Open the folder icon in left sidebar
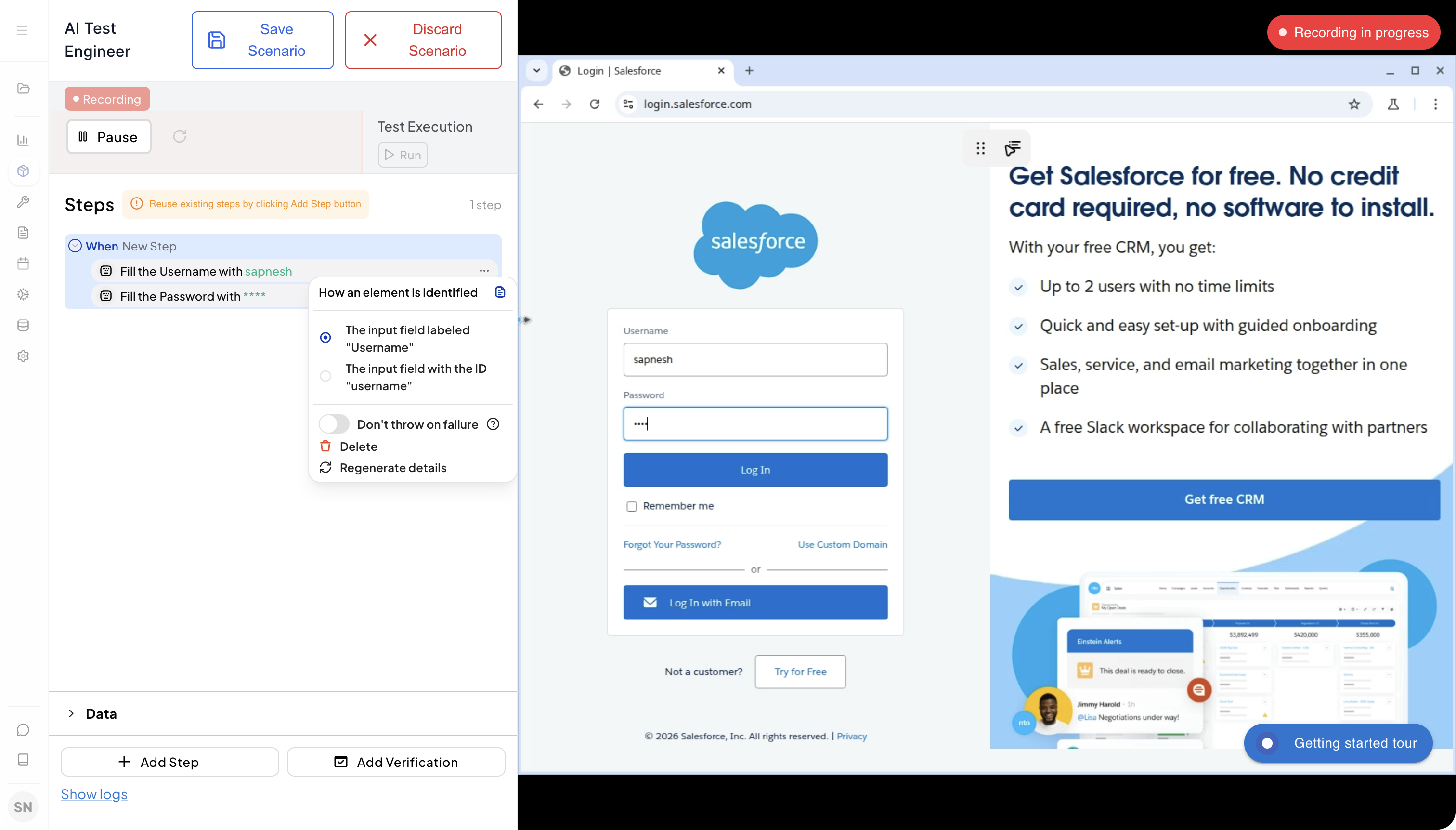This screenshot has height=830, width=1456. [24, 88]
